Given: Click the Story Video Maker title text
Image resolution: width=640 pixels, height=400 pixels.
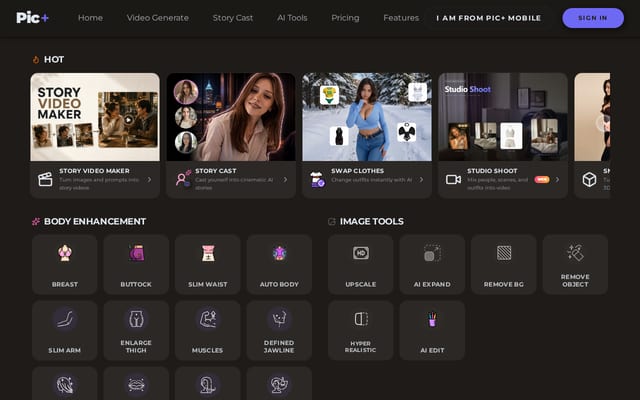Looking at the screenshot, I should tap(94, 171).
